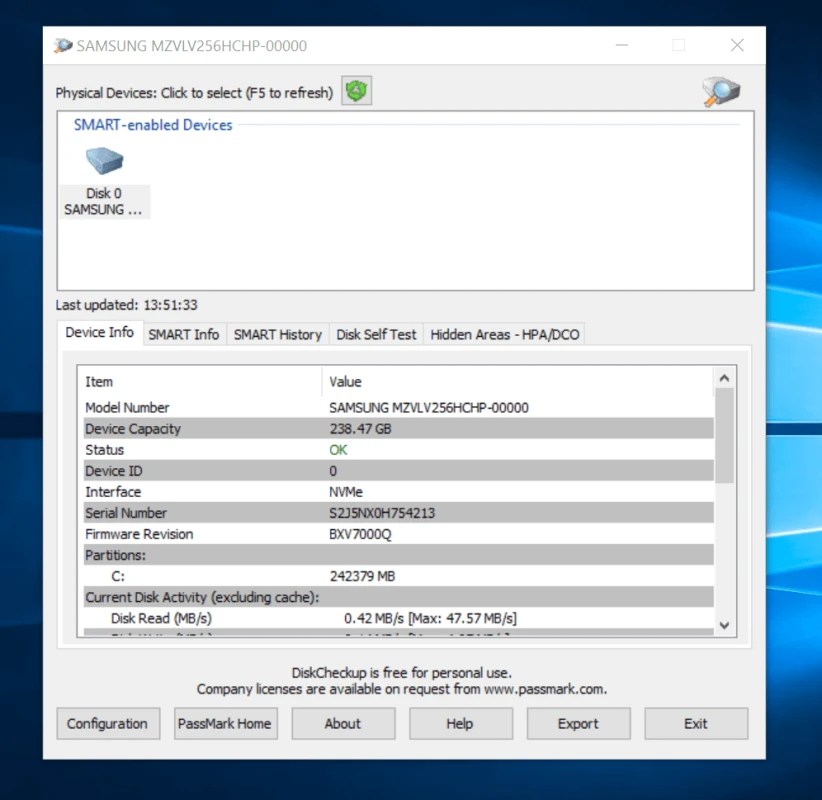Open the Device Info tab

[100, 332]
